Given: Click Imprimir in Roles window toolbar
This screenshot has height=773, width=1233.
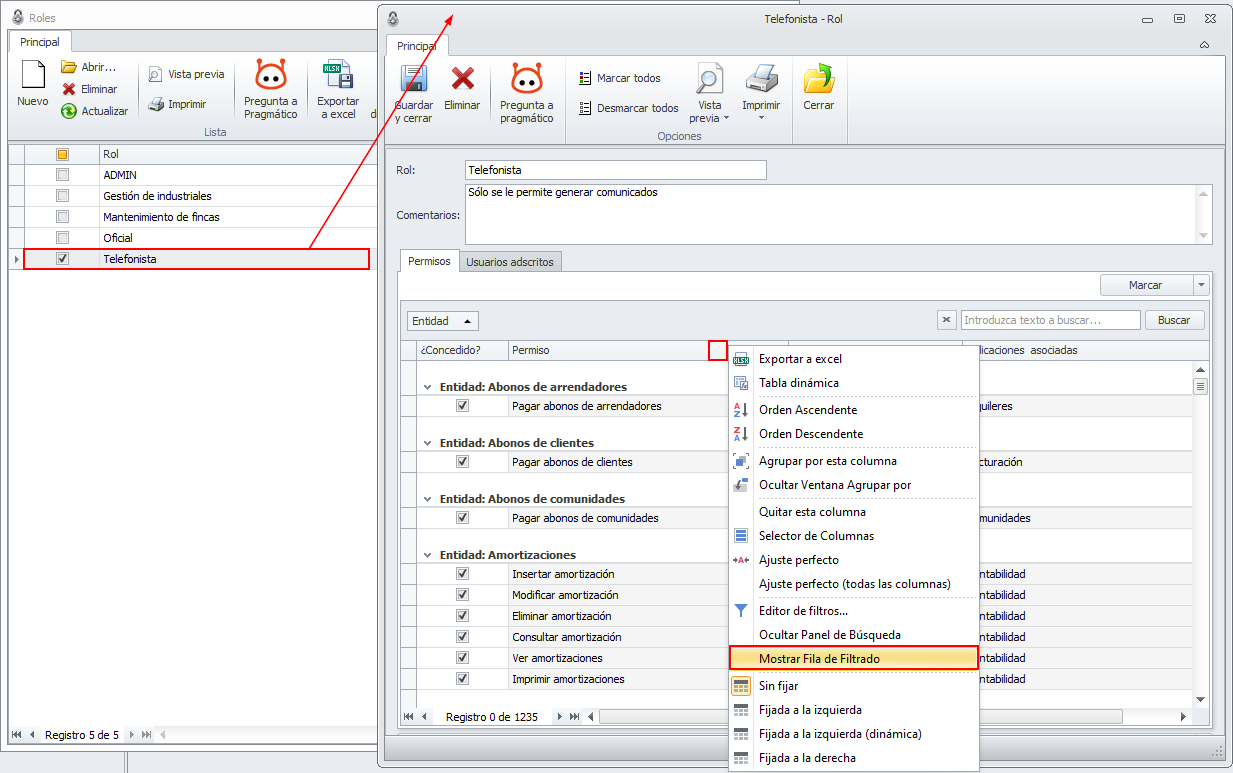Looking at the screenshot, I should 177,104.
